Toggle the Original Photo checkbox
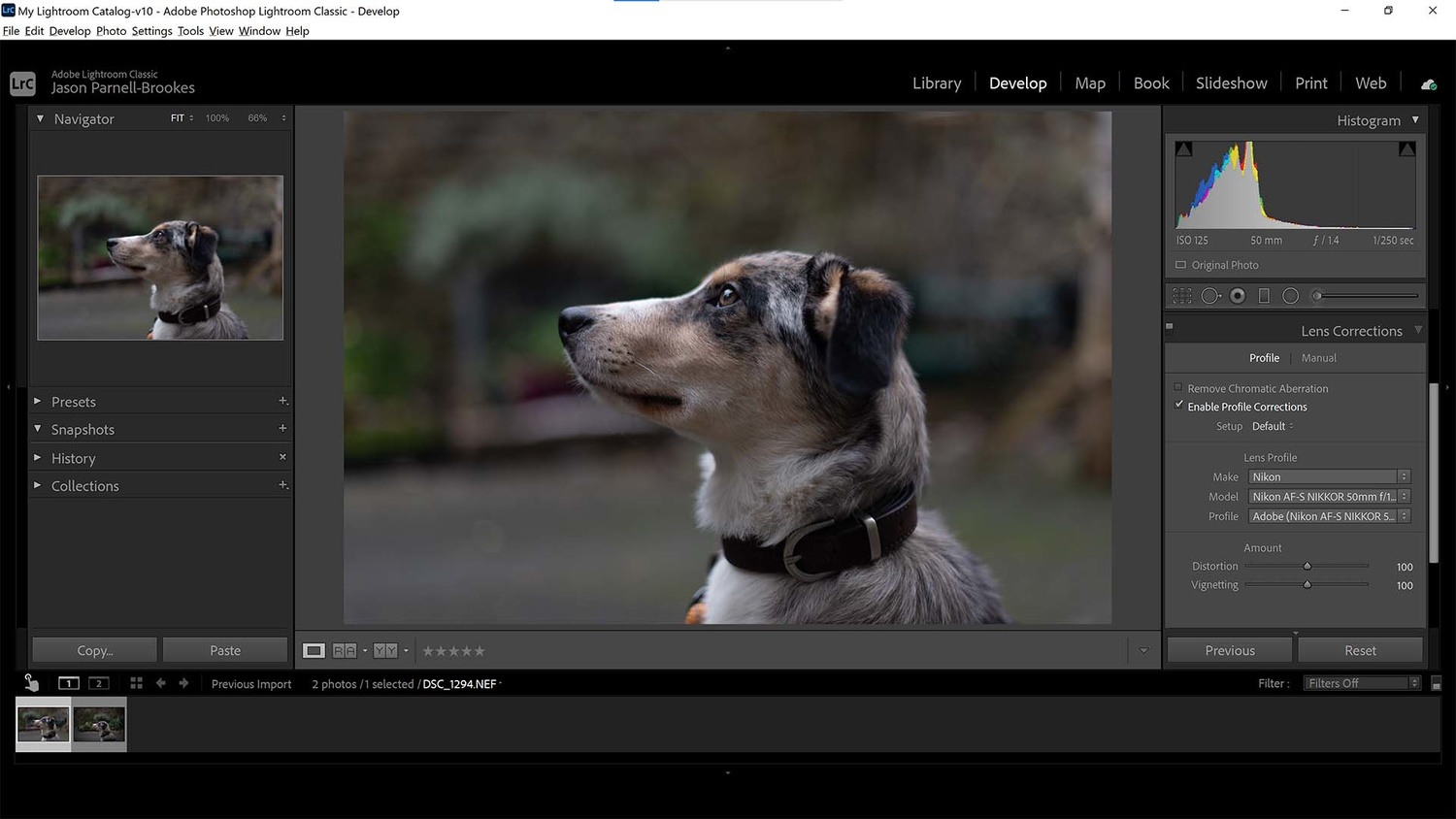Viewport: 1456px width, 819px height. [x=1180, y=265]
